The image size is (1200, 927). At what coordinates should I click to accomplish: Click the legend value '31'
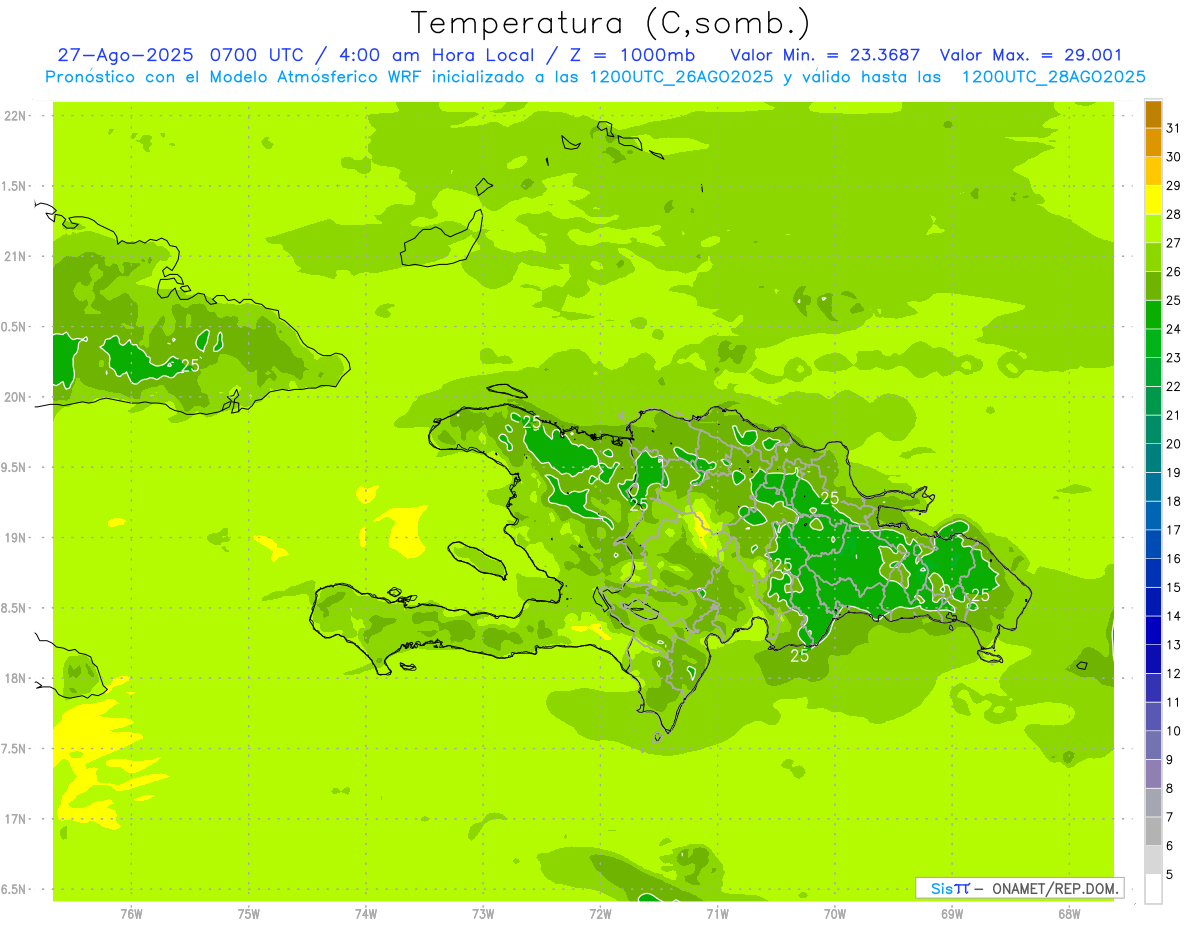(1174, 128)
